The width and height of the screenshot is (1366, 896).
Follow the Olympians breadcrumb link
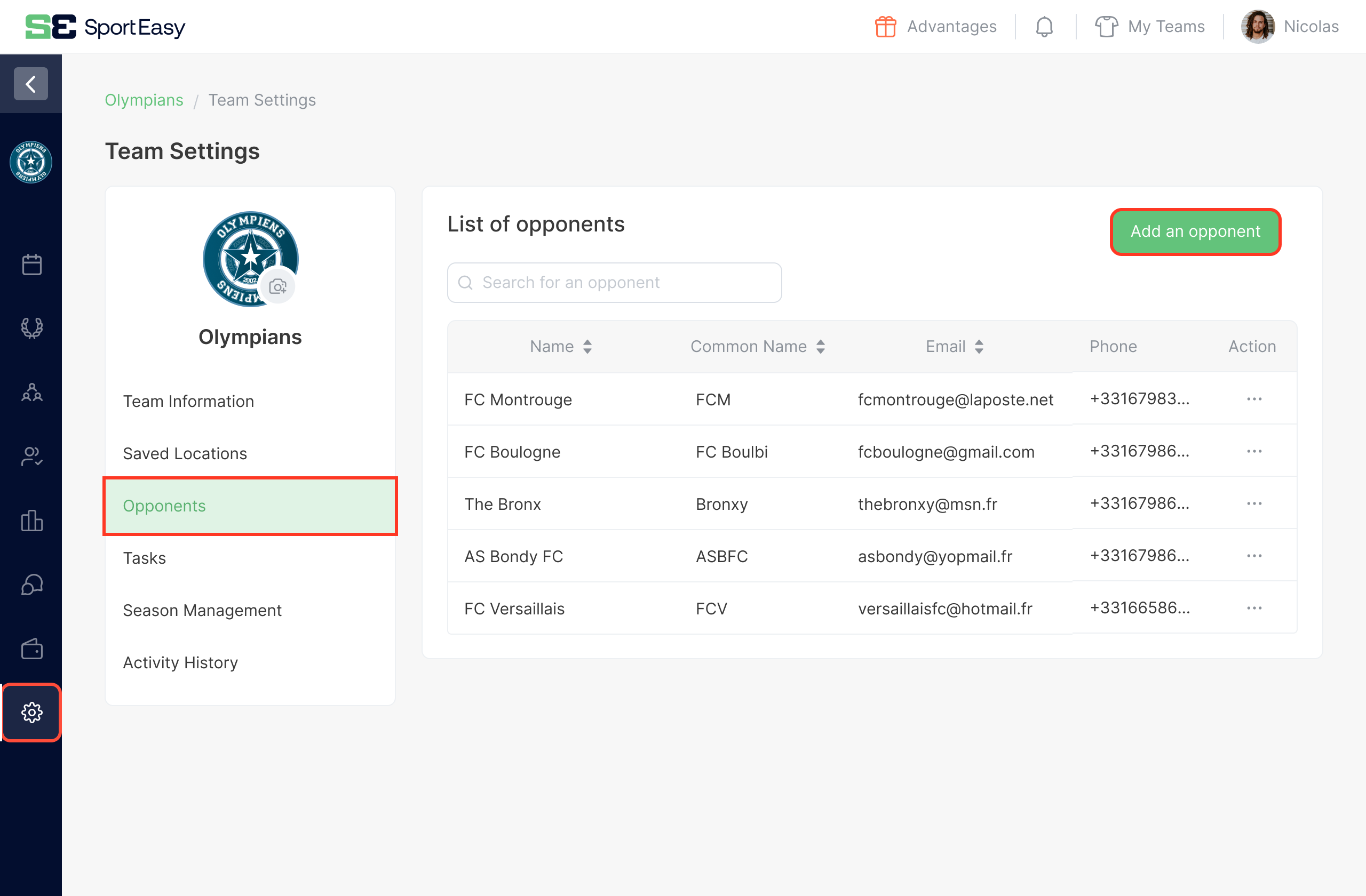(x=144, y=100)
